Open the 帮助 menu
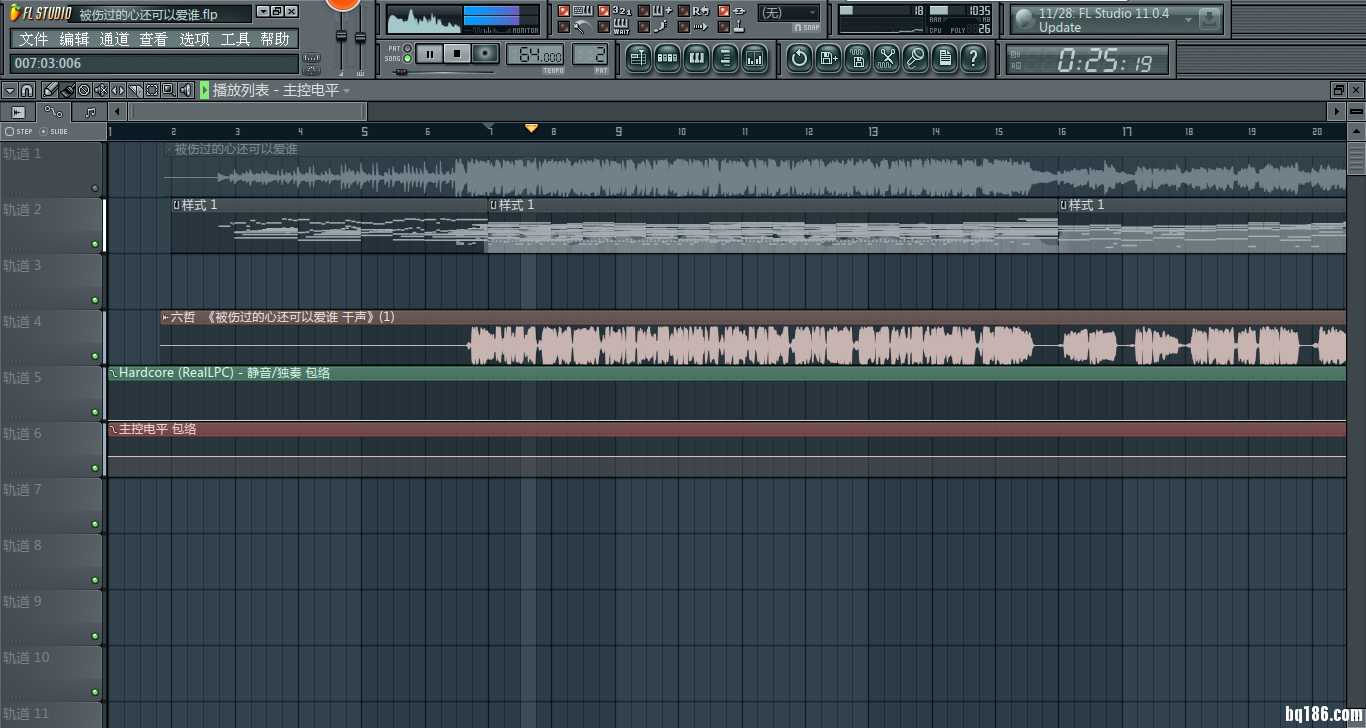1366x728 pixels. 275,39
